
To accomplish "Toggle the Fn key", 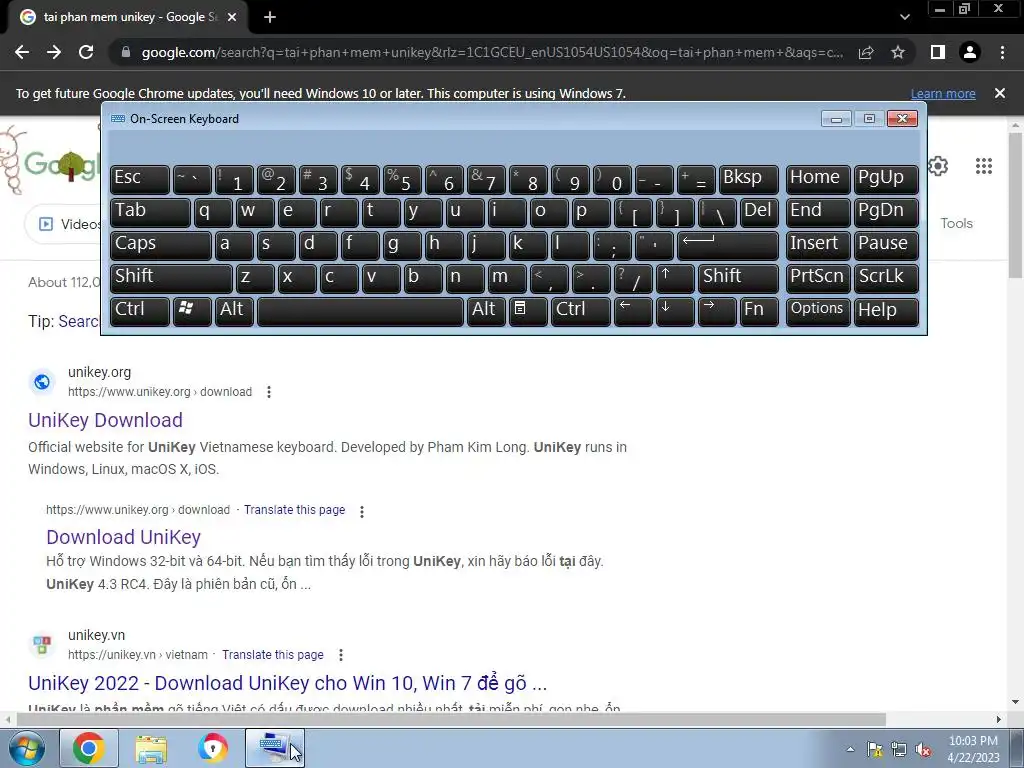I will 759,311.
